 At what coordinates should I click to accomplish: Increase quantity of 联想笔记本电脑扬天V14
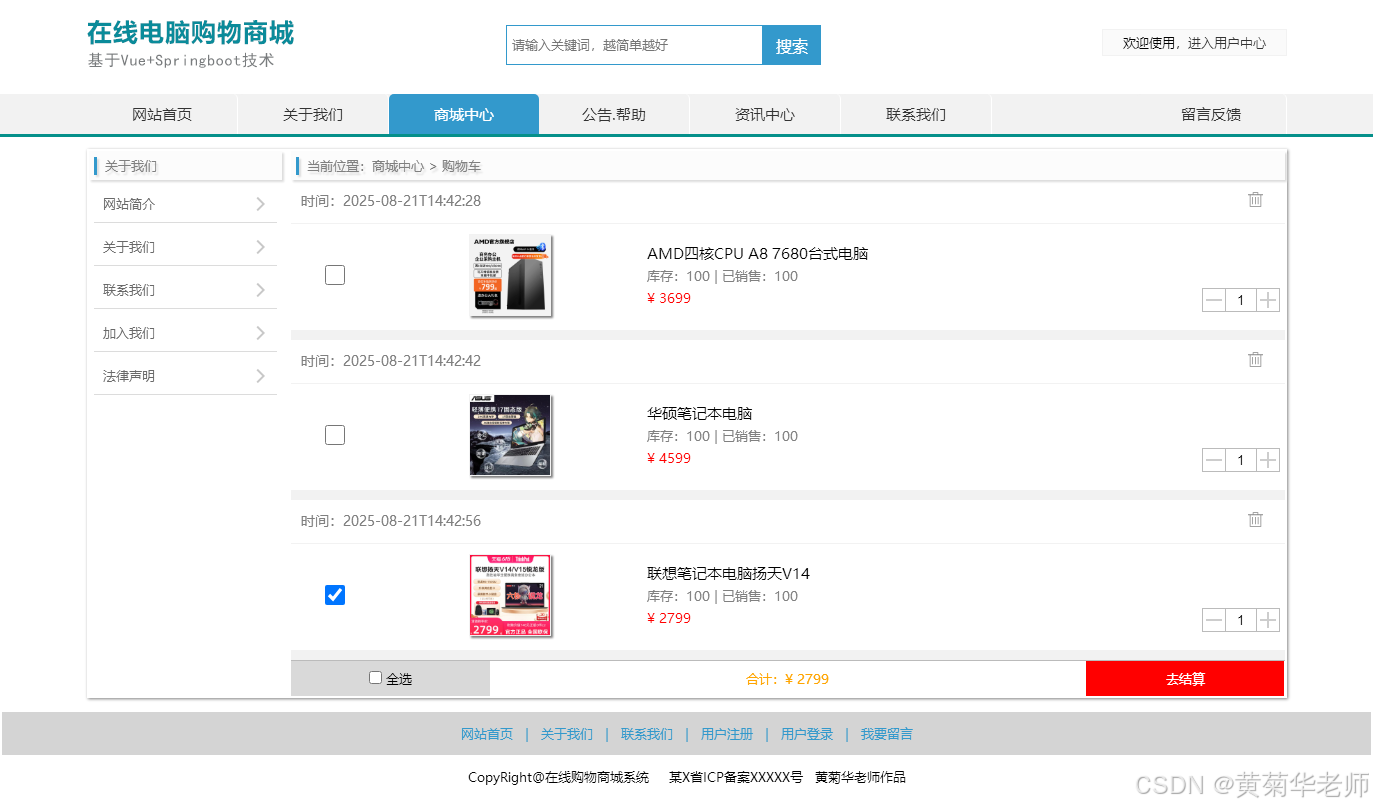point(1268,620)
